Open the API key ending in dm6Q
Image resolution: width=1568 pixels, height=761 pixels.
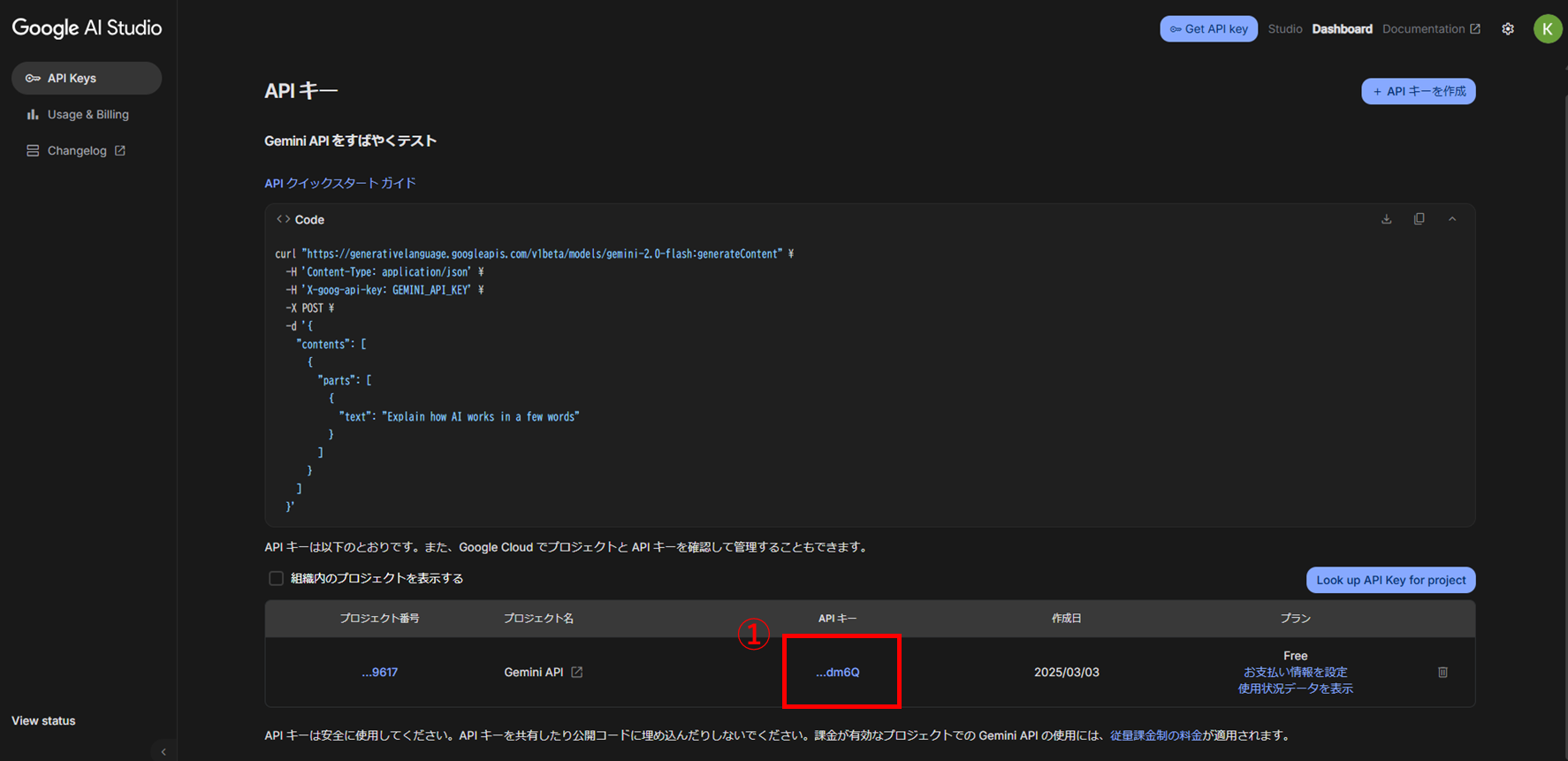838,673
